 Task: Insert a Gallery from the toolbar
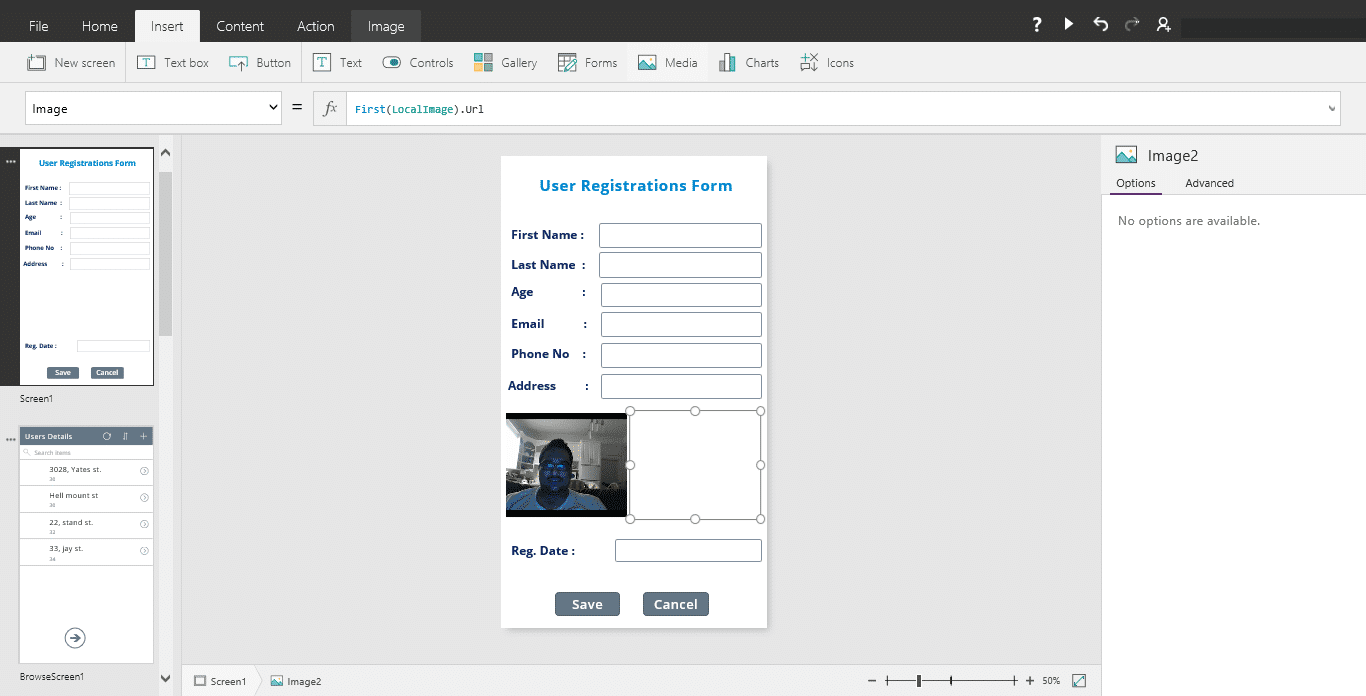pyautogui.click(x=505, y=62)
